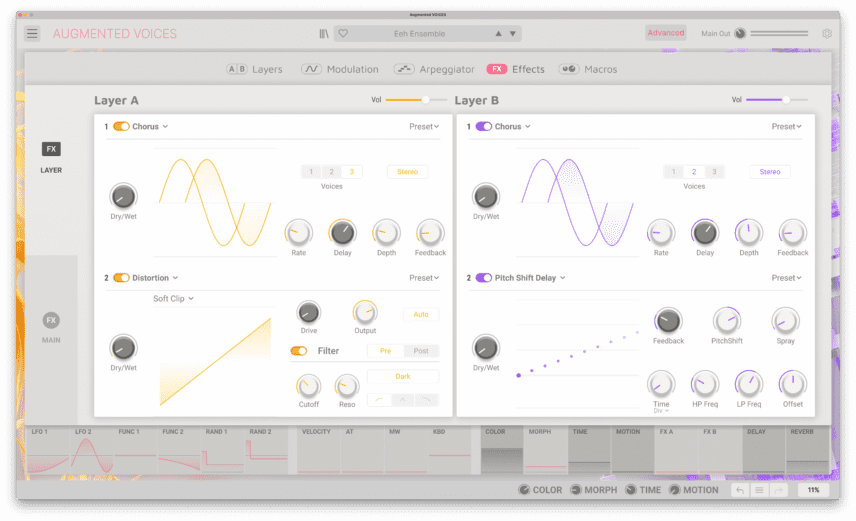Viewport: 856px width, 521px height.
Task: Click the Distortion Drive knob
Action: (x=308, y=312)
